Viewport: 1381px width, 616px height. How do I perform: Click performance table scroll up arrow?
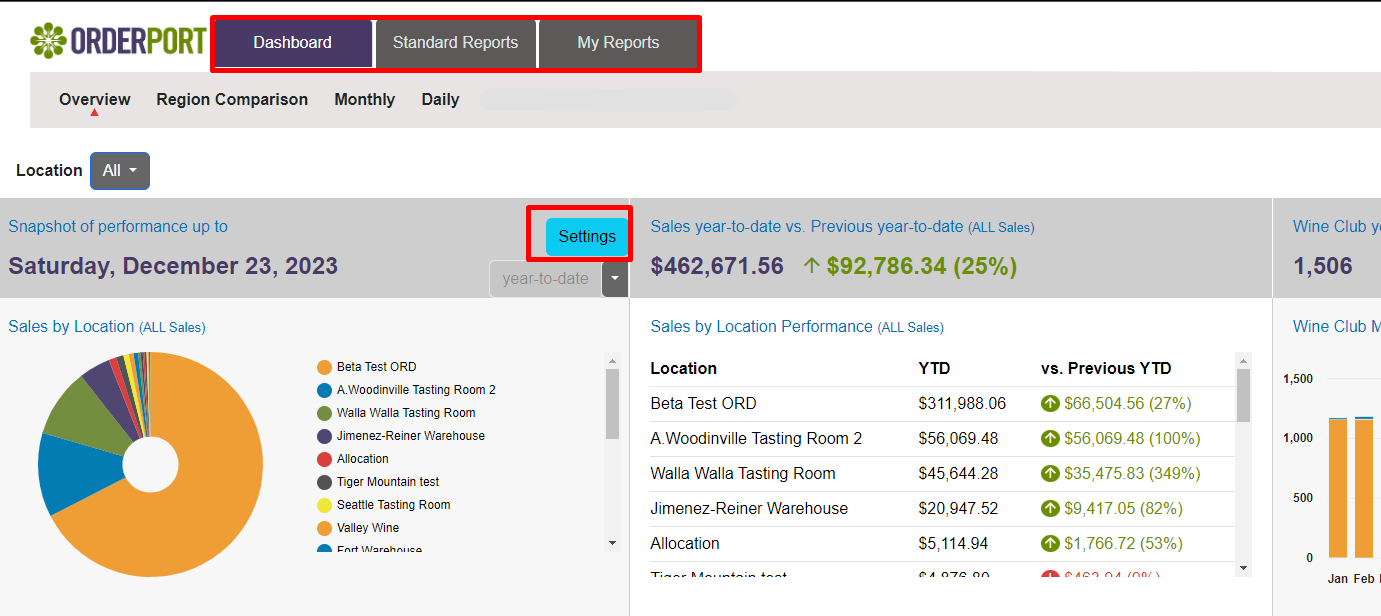click(x=1244, y=360)
